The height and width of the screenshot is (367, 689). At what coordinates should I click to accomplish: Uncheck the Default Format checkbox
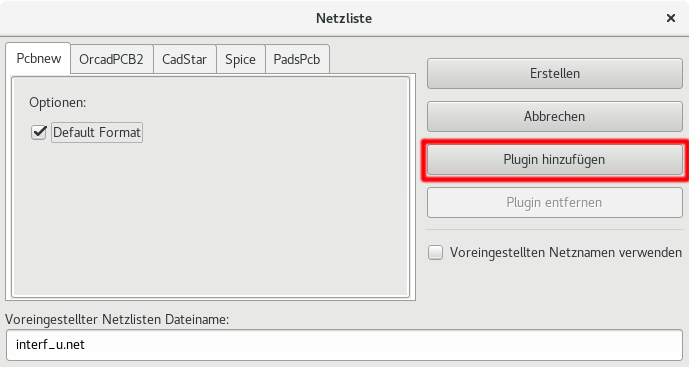click(x=39, y=132)
